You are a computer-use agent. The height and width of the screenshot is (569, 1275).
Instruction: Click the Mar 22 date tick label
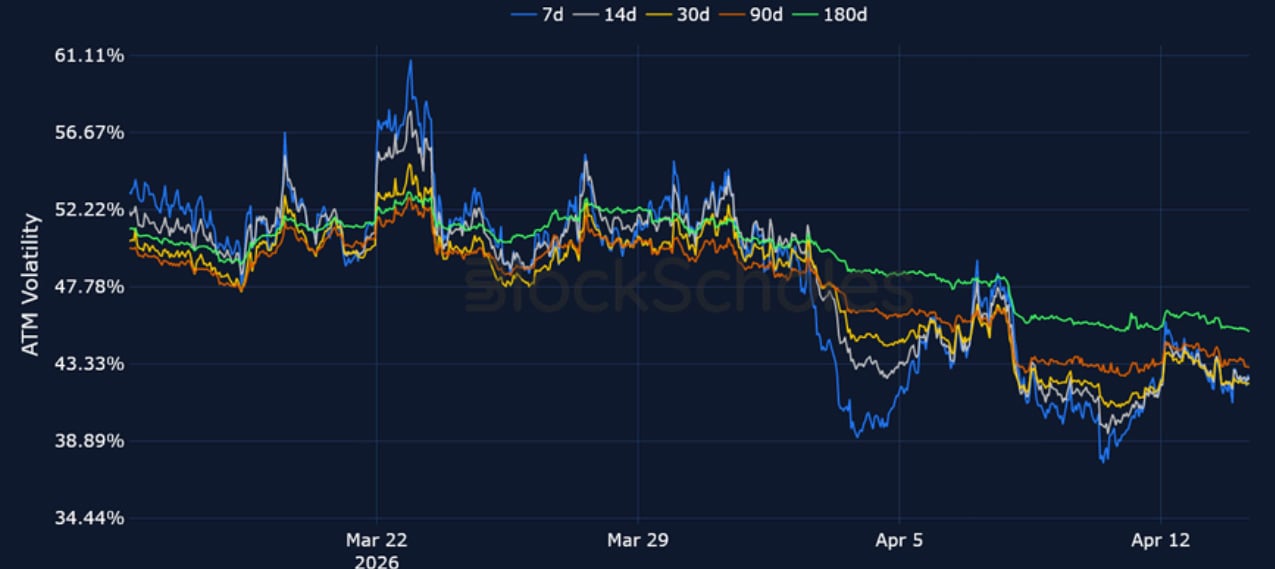[x=376, y=540]
